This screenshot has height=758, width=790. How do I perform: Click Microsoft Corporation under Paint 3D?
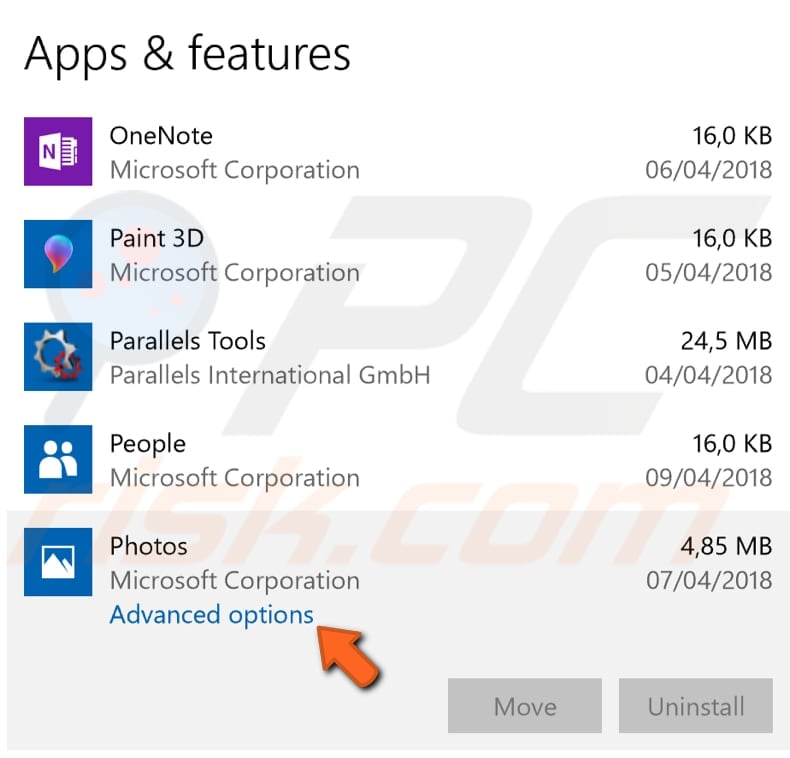[235, 273]
